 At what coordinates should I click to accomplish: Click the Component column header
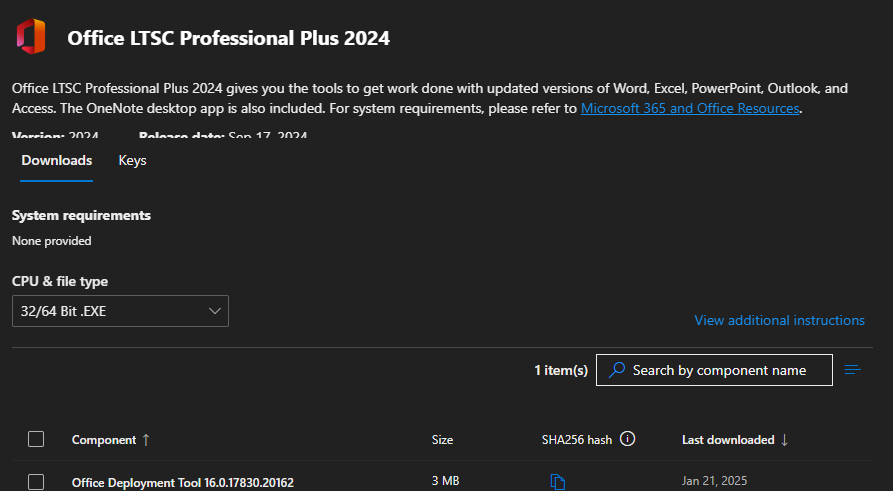click(104, 440)
